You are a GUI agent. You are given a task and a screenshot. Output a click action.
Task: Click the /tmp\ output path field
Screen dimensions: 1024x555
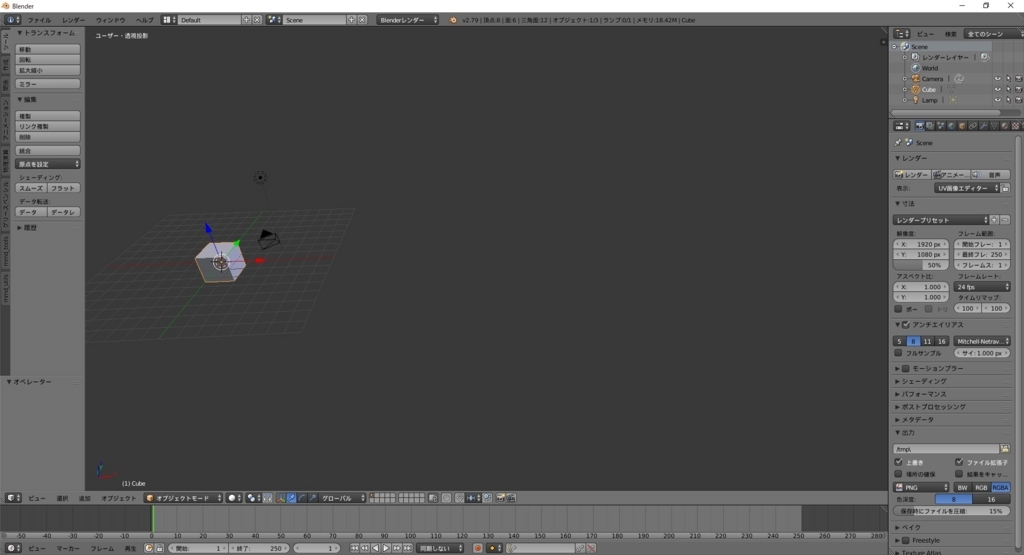pyautogui.click(x=946, y=449)
